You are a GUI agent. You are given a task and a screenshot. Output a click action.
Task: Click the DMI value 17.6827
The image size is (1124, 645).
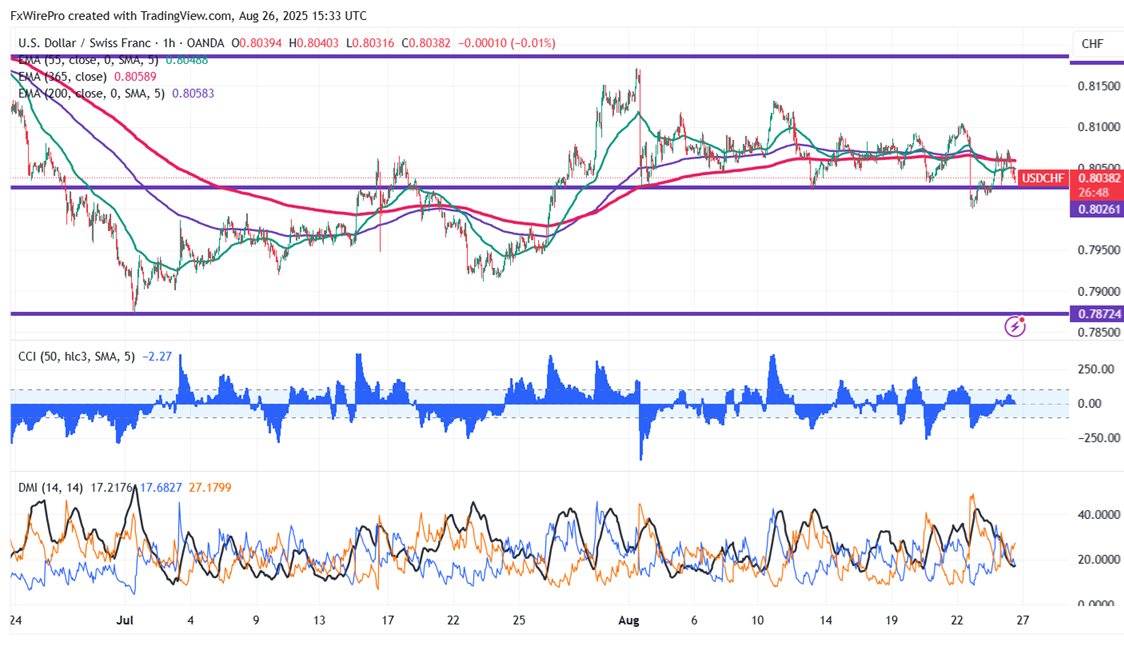pyautogui.click(x=161, y=487)
